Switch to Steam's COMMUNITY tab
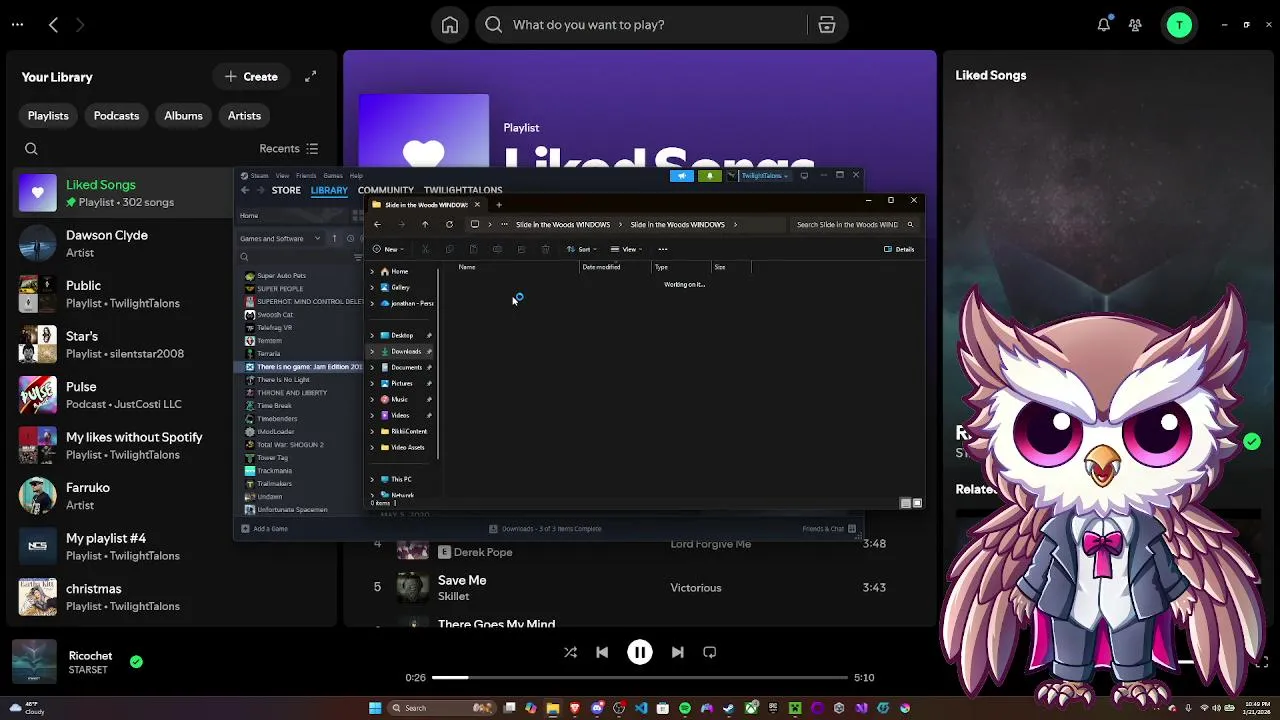The width and height of the screenshot is (1280, 720). [x=385, y=190]
